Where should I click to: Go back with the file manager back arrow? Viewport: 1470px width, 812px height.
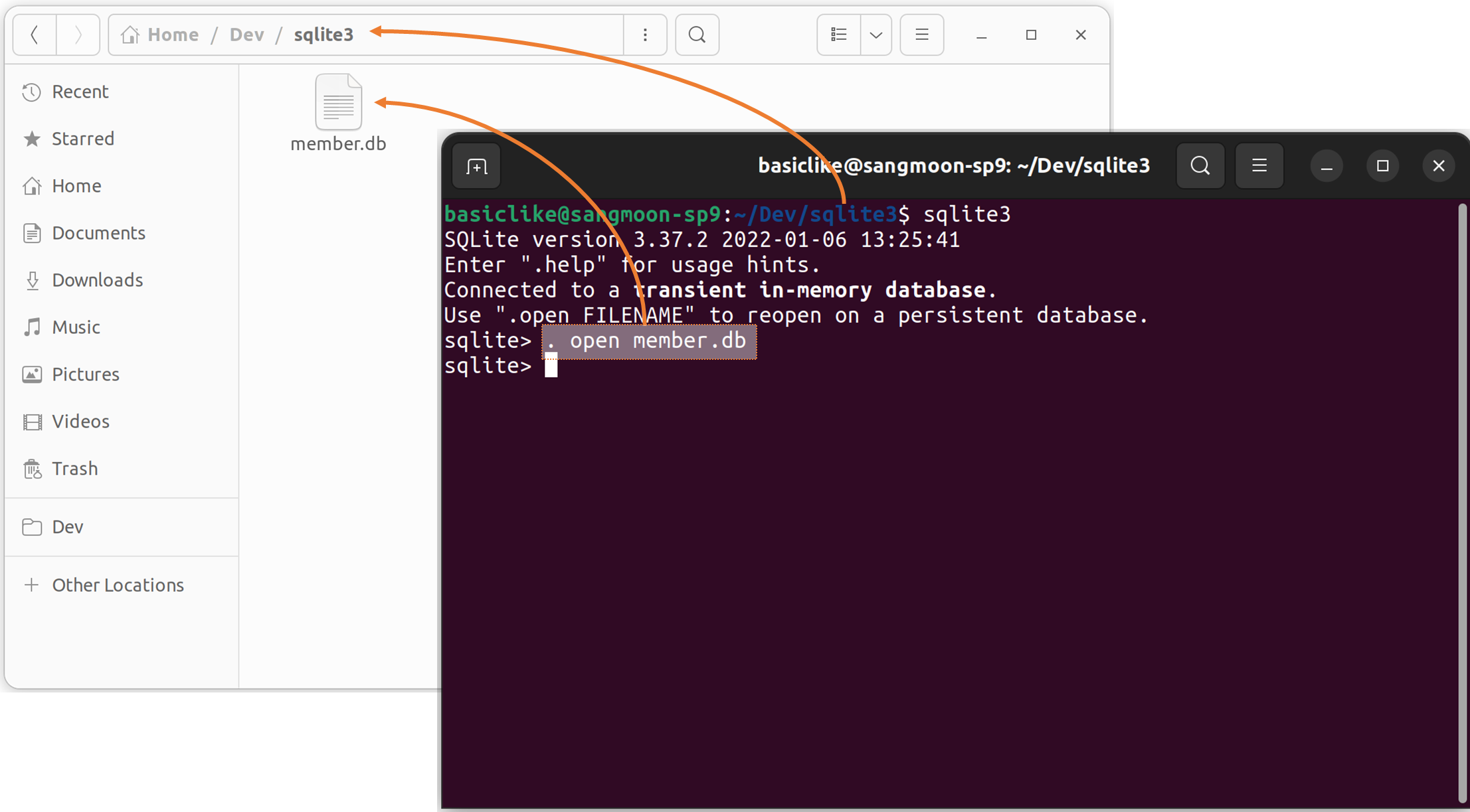(35, 35)
